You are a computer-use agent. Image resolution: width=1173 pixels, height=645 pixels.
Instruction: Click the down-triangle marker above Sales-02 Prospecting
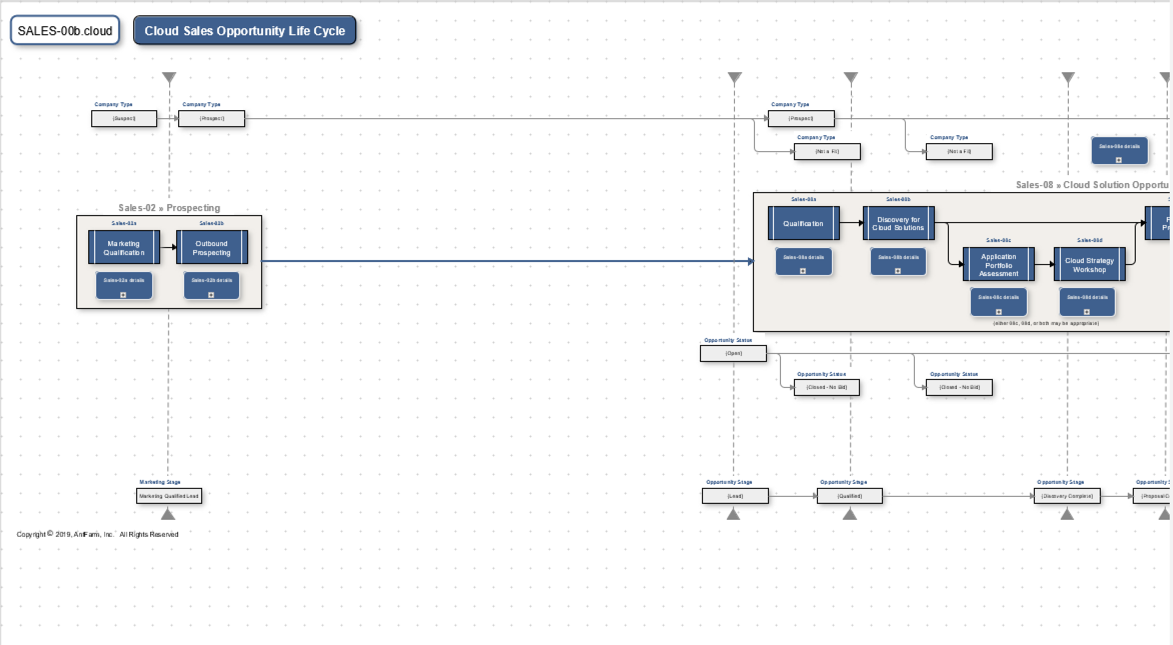click(169, 78)
